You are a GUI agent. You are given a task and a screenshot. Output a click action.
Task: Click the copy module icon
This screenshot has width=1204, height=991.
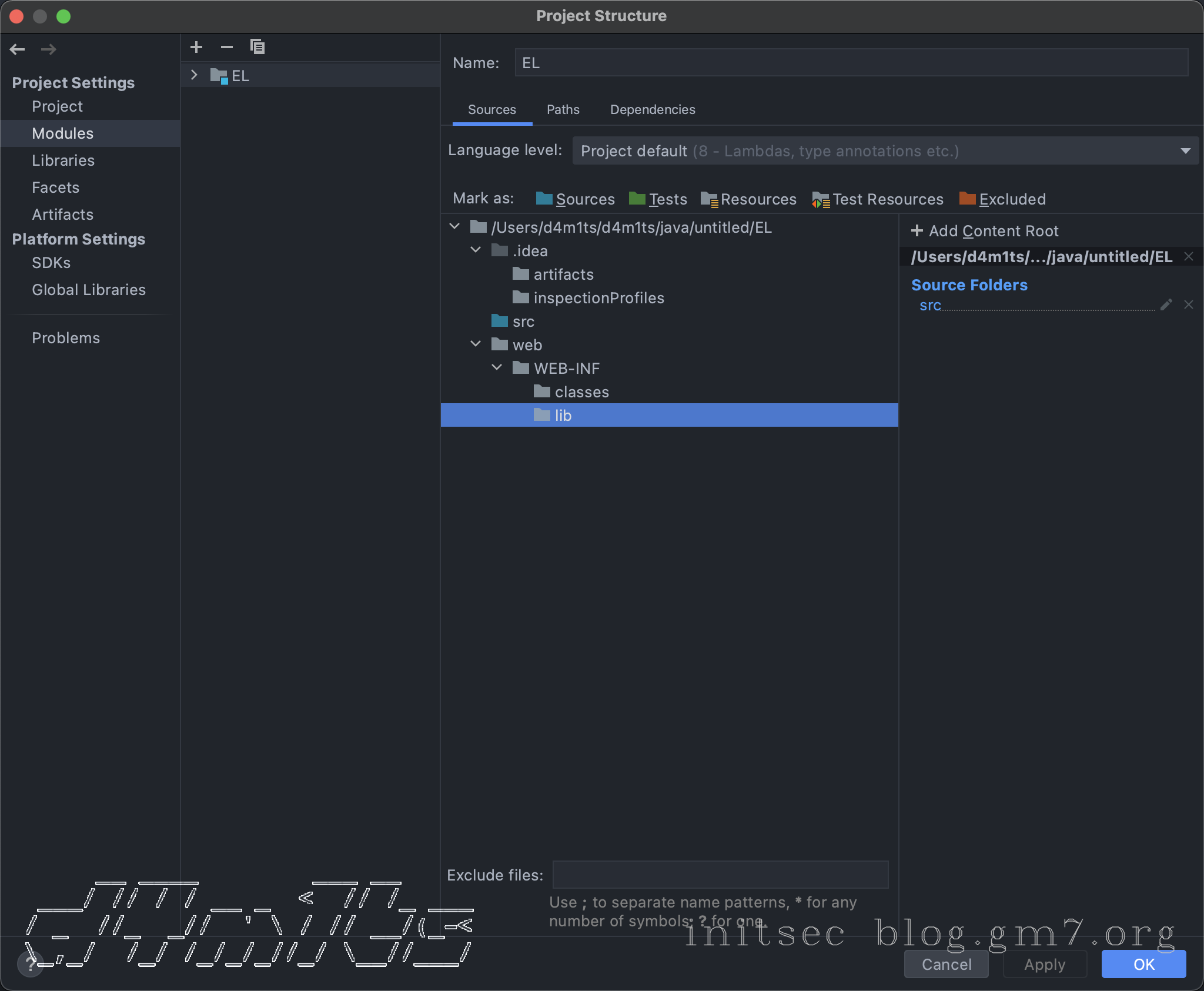coord(257,47)
